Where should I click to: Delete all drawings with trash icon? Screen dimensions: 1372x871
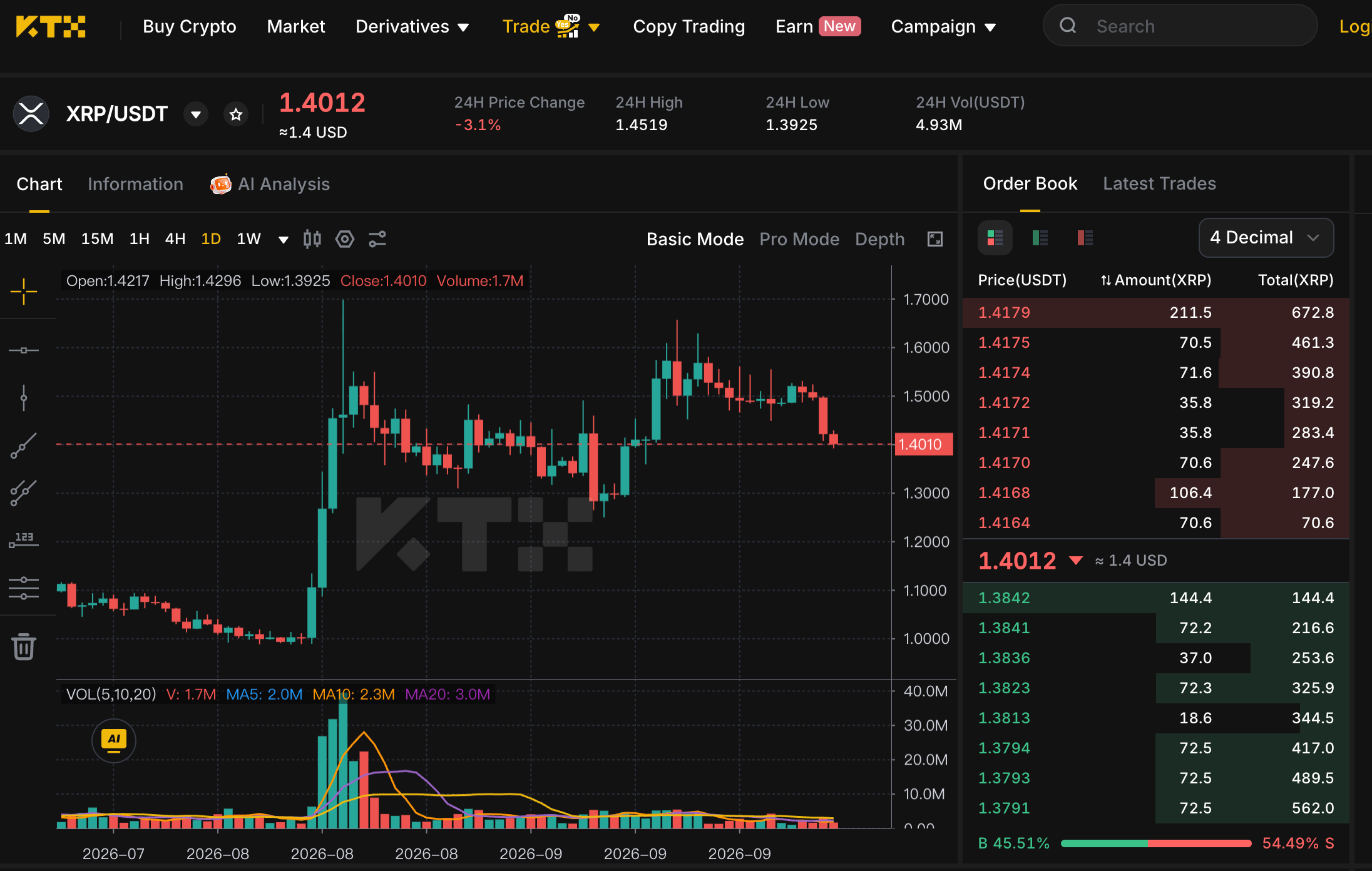(x=24, y=647)
